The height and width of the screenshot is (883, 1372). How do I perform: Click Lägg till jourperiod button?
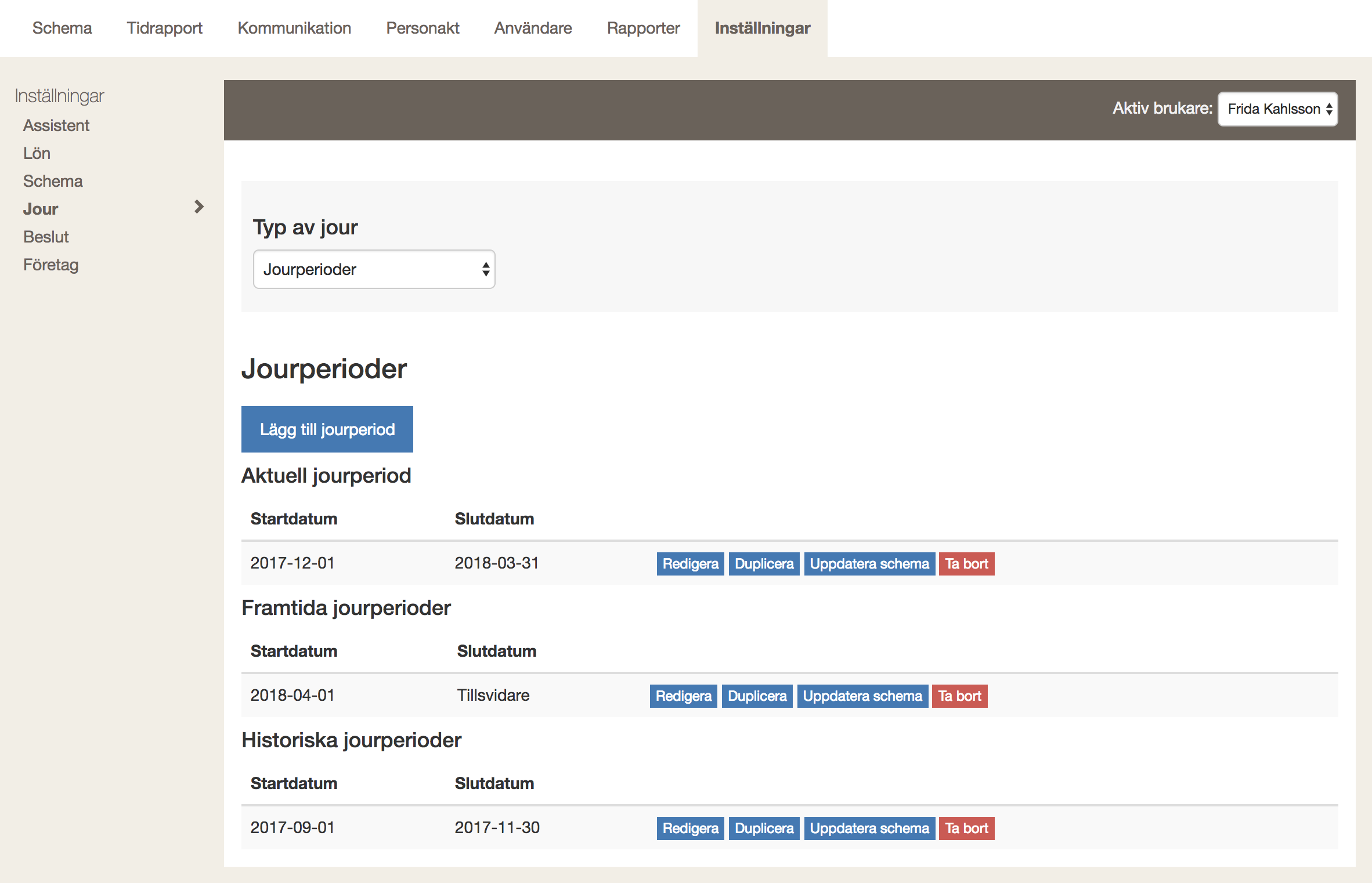(327, 429)
